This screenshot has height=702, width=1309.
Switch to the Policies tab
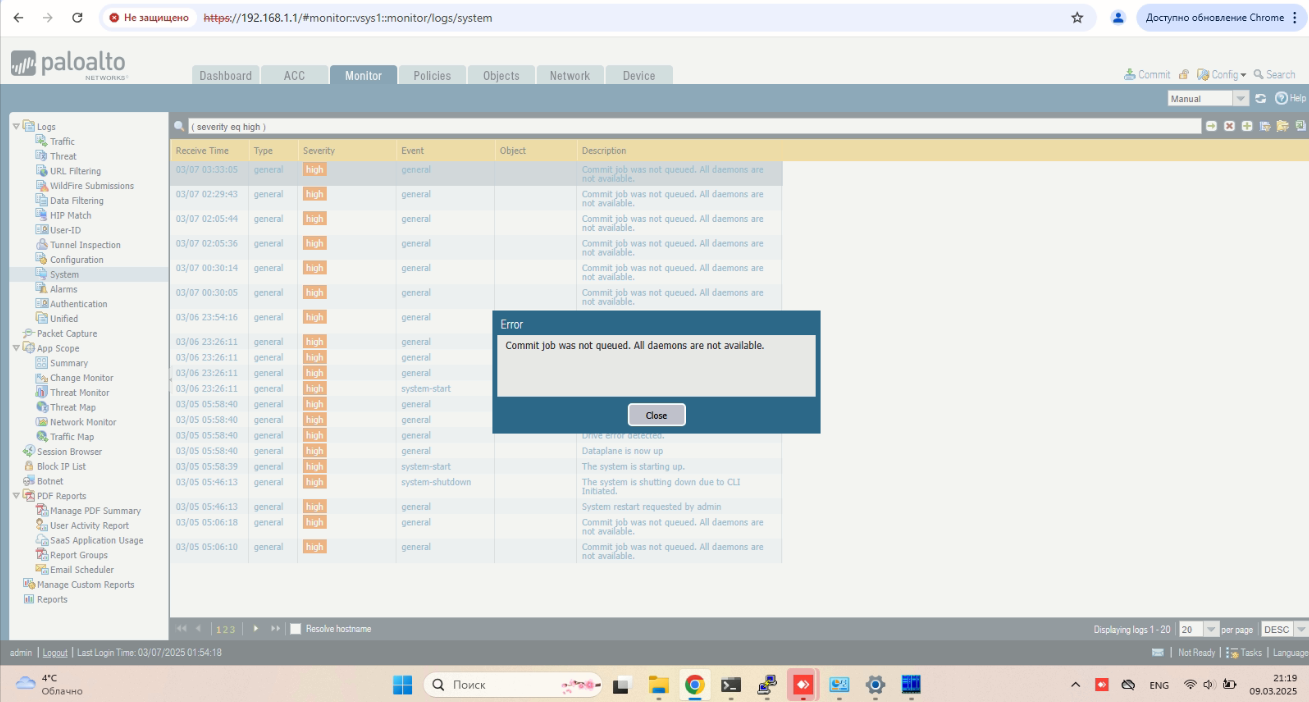pyautogui.click(x=432, y=75)
